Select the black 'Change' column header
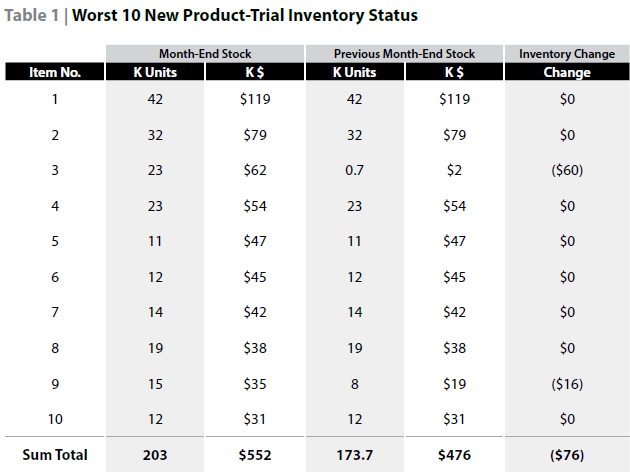630x473 pixels. point(566,72)
